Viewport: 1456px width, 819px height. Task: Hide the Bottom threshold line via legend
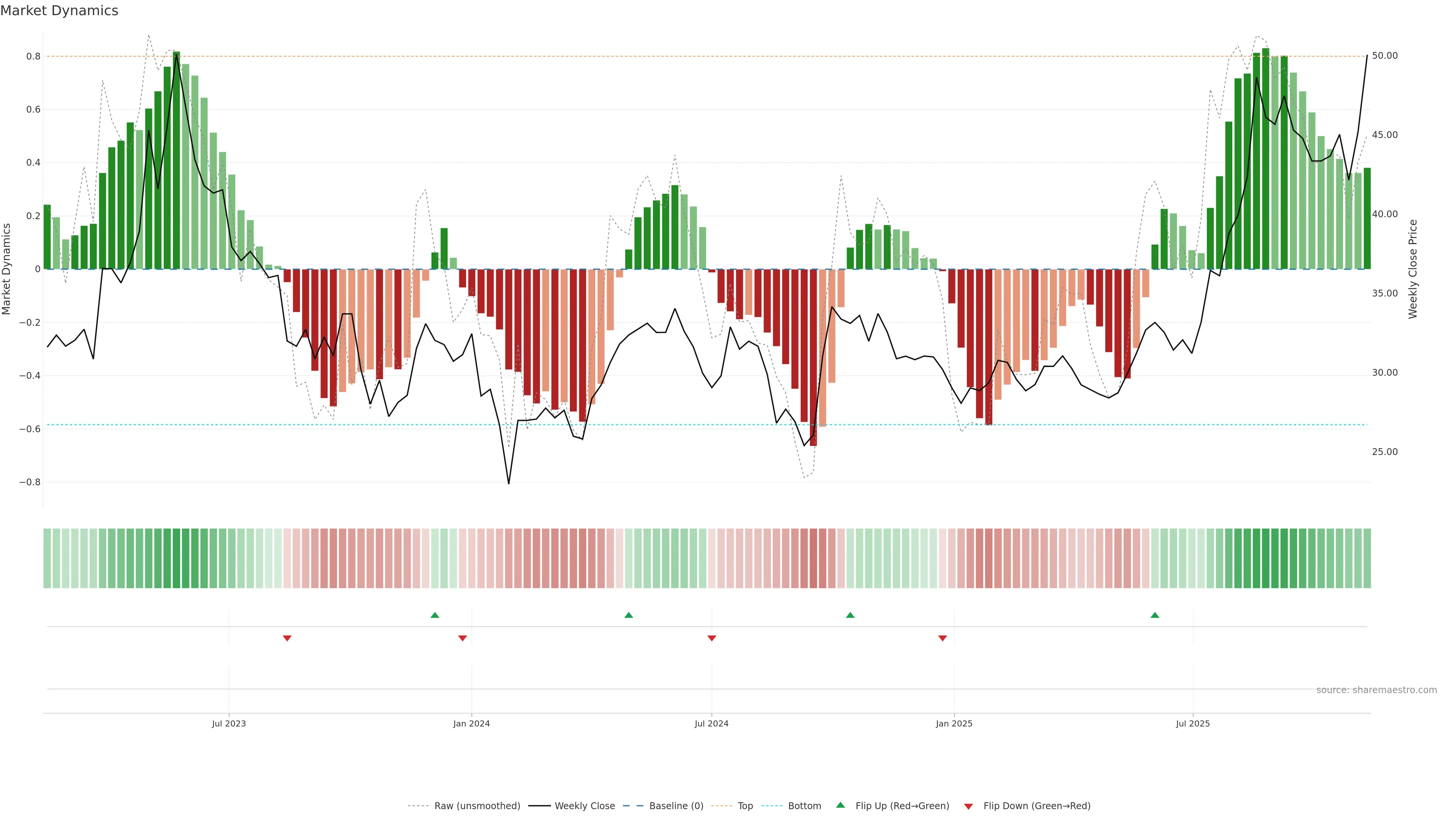(x=804, y=806)
